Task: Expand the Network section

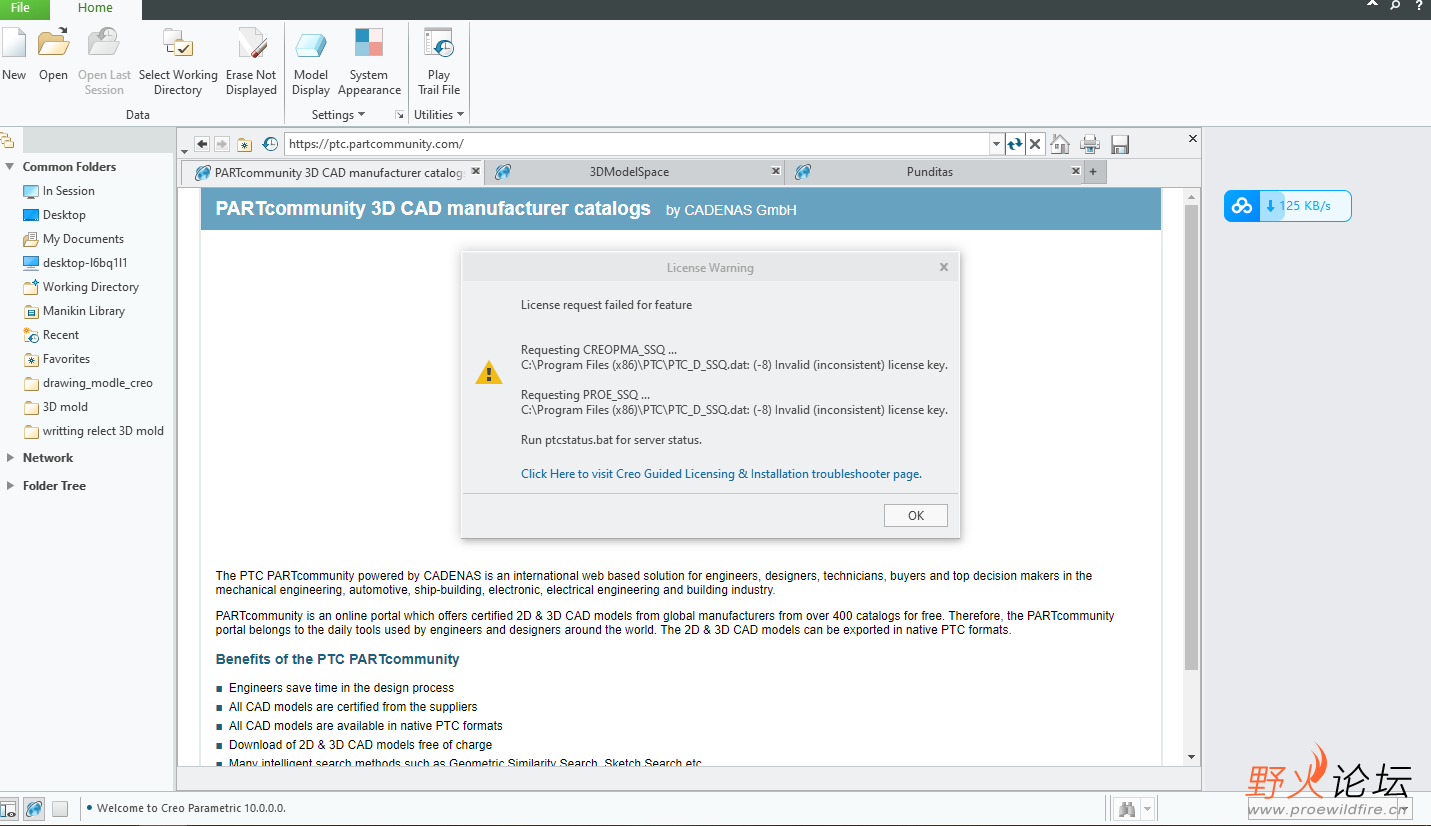Action: (10, 458)
